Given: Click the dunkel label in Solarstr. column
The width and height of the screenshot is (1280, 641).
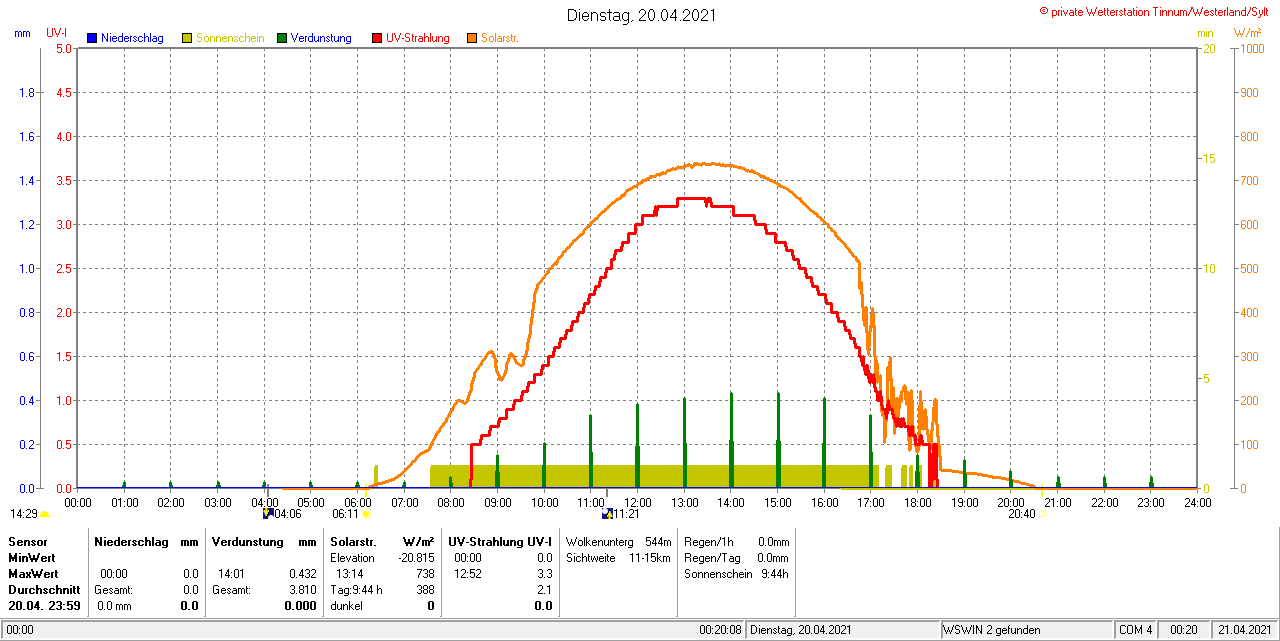Looking at the screenshot, I should pos(347,606).
